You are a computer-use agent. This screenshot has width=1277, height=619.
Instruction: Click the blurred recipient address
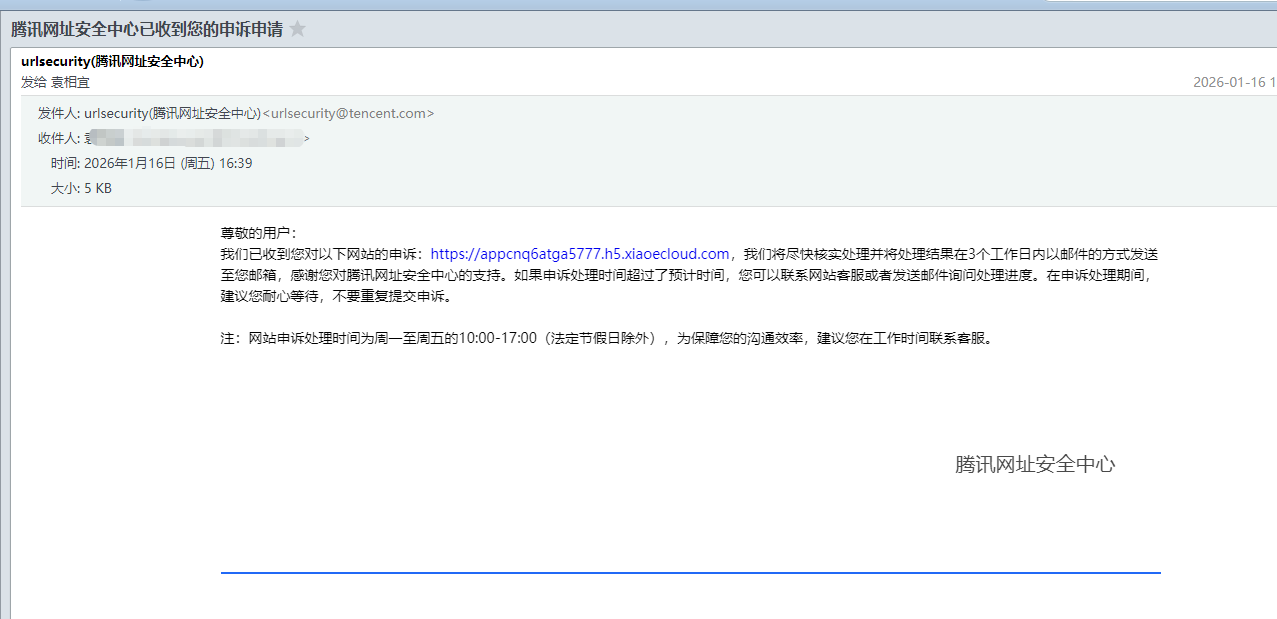[197, 138]
